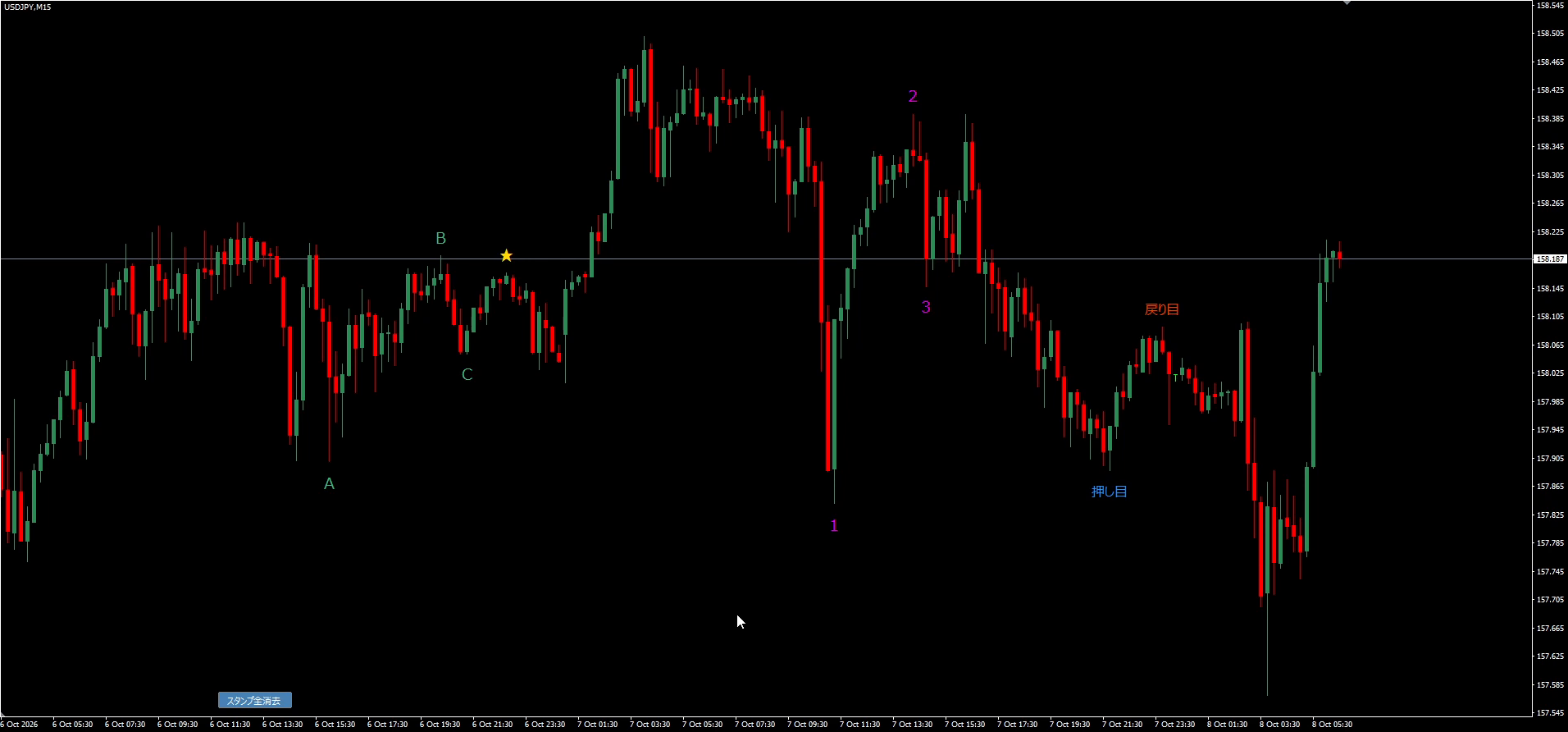Click the "6 Oct 05:30" time axis label
Image resolution: width=1568 pixels, height=732 pixels.
[72, 725]
